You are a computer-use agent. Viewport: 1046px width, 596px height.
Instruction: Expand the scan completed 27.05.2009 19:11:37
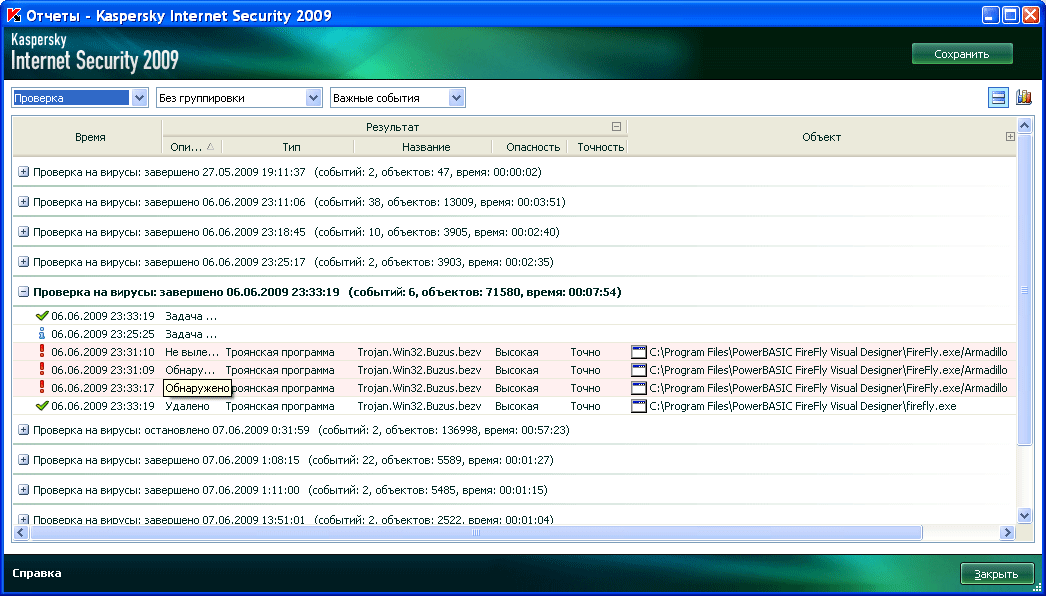coord(23,172)
